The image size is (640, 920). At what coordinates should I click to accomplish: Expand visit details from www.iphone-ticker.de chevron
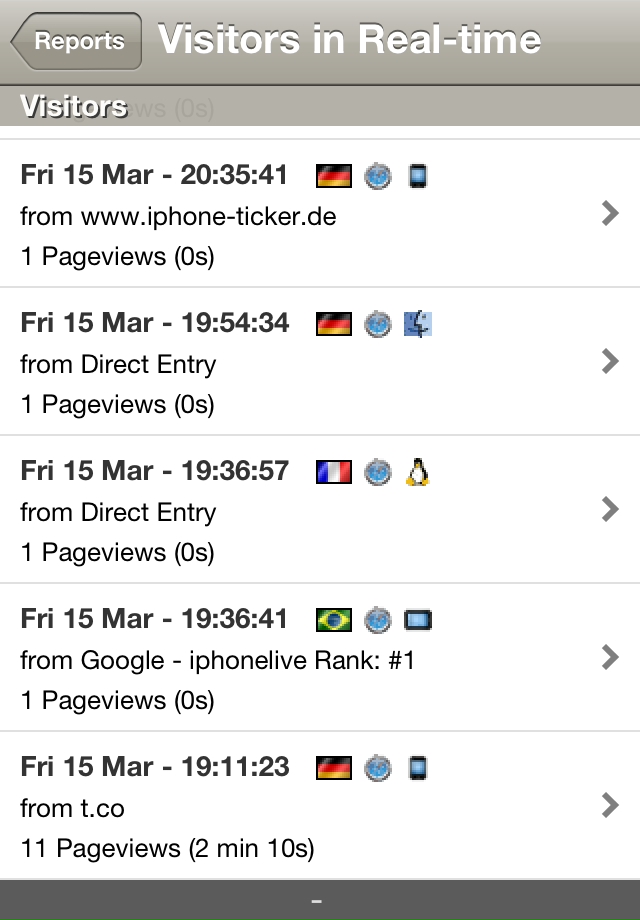[x=610, y=213]
